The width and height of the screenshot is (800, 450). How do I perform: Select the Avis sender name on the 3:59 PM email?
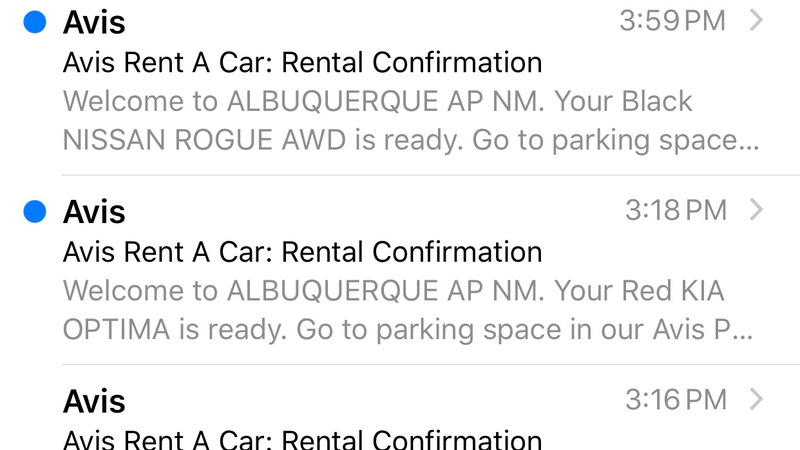[x=94, y=22]
